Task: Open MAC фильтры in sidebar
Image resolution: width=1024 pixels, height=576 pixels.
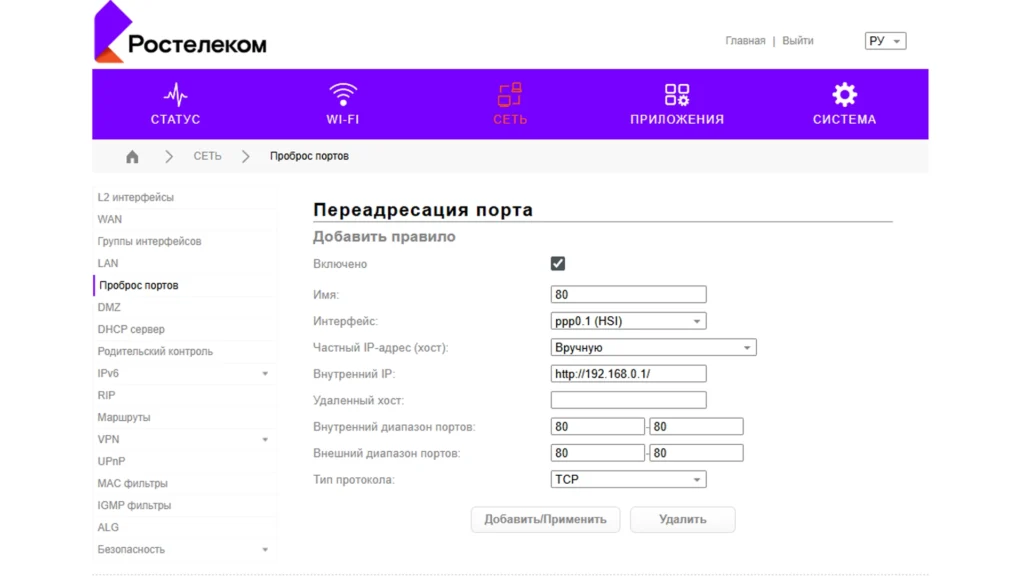Action: pos(133,483)
